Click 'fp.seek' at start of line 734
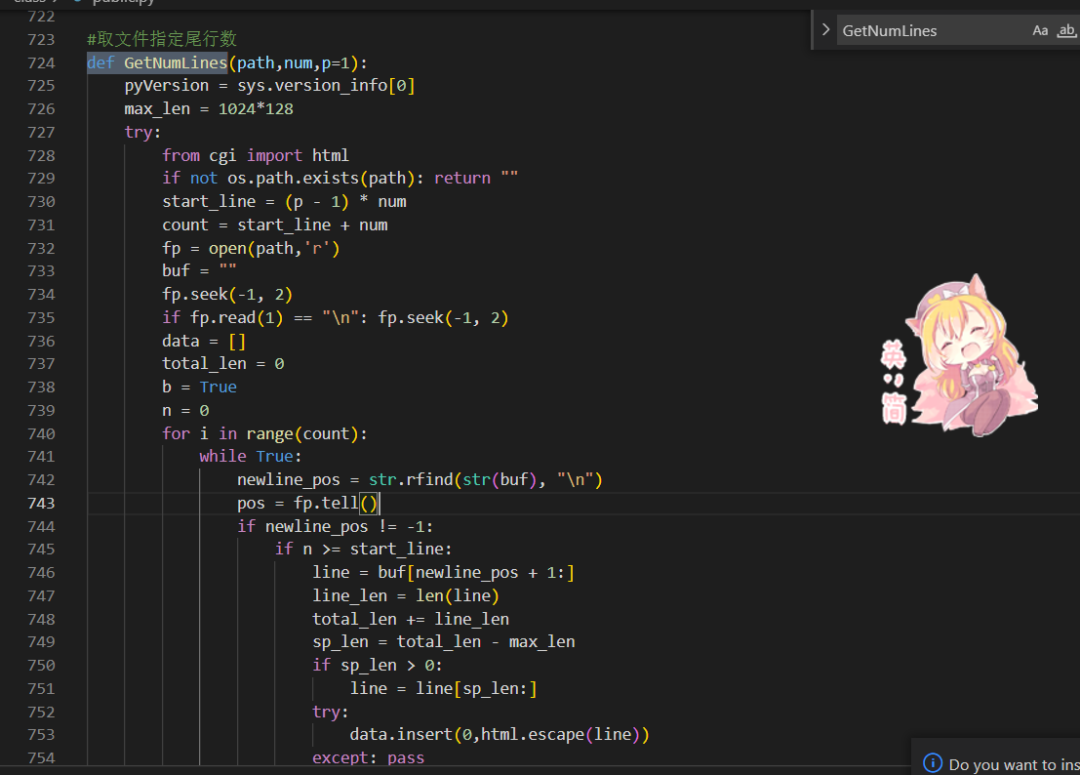This screenshot has height=775, width=1080. click(x=194, y=294)
